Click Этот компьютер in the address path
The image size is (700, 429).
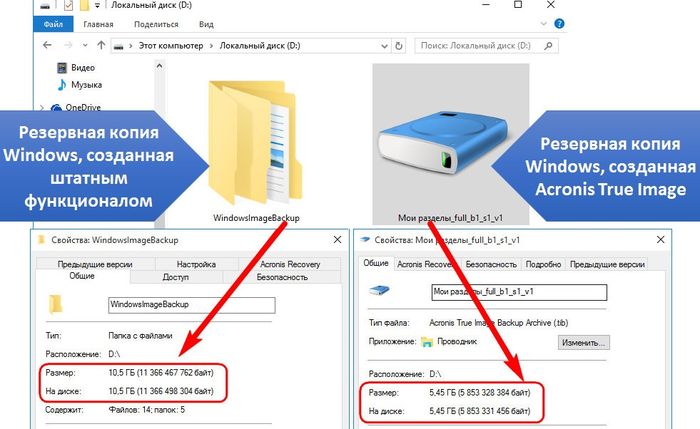(x=168, y=46)
